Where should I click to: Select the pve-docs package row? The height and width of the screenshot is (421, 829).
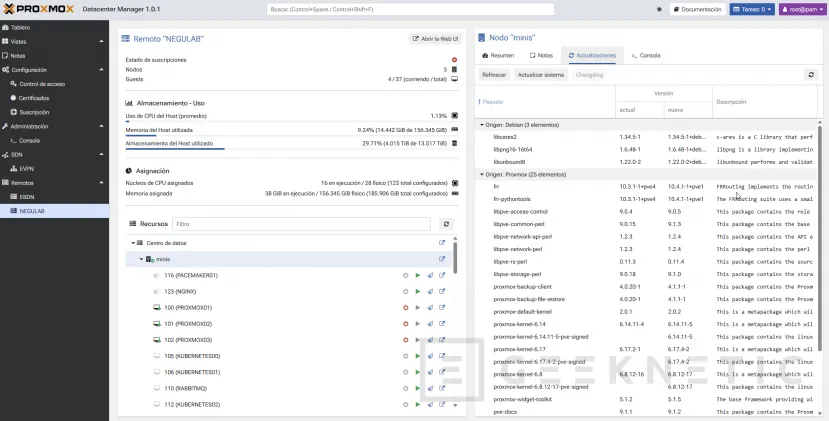pos(646,411)
